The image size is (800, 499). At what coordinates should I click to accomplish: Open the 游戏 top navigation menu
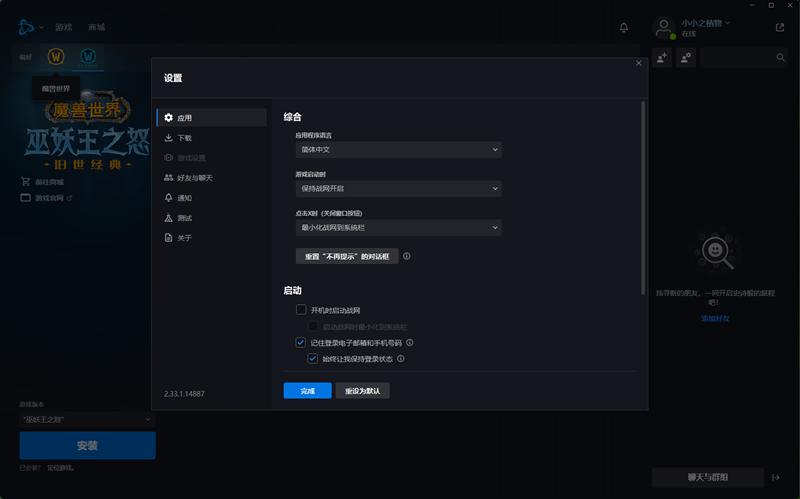coord(64,27)
